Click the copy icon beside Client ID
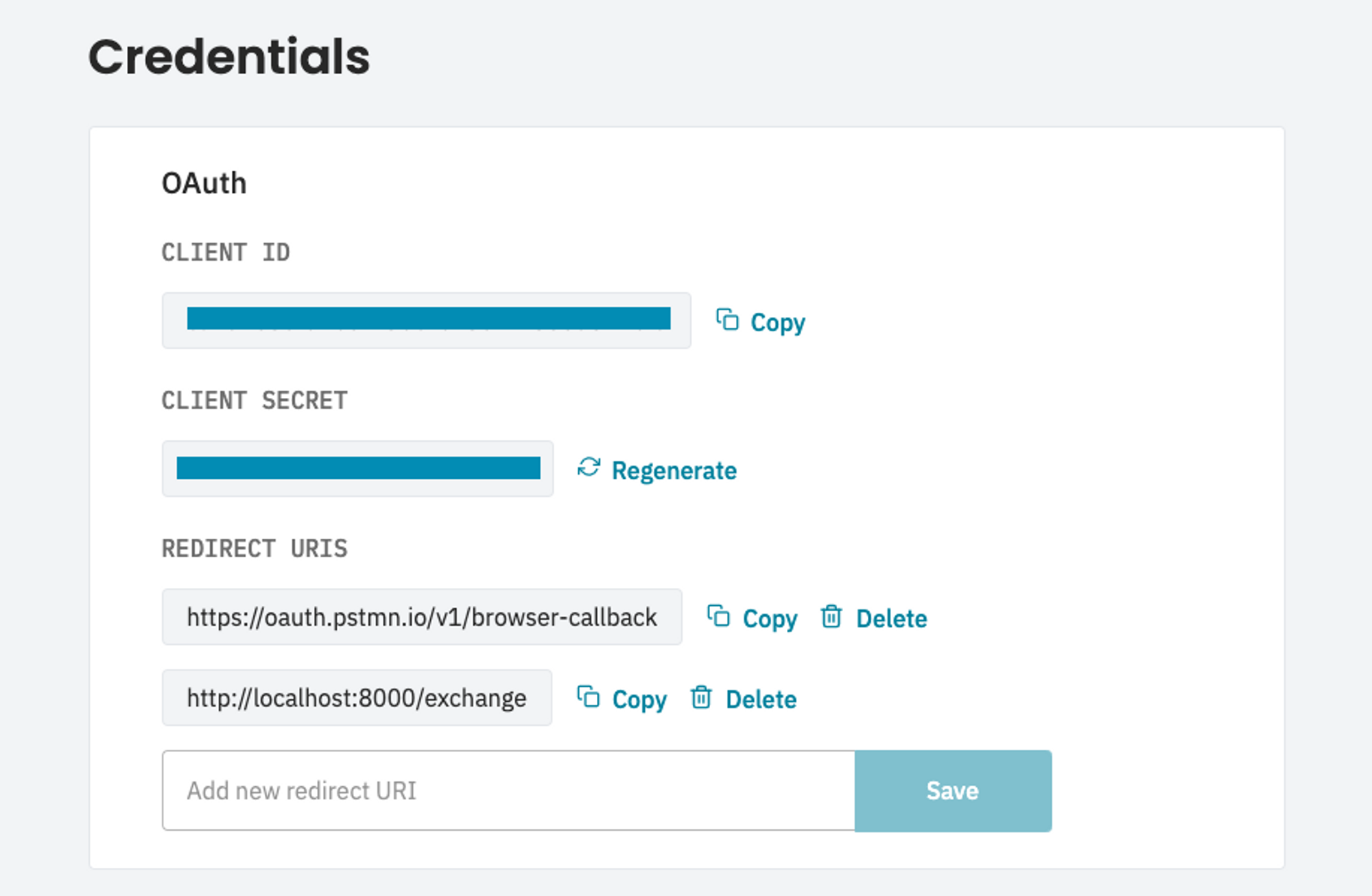The width and height of the screenshot is (1372, 896). coord(727,320)
